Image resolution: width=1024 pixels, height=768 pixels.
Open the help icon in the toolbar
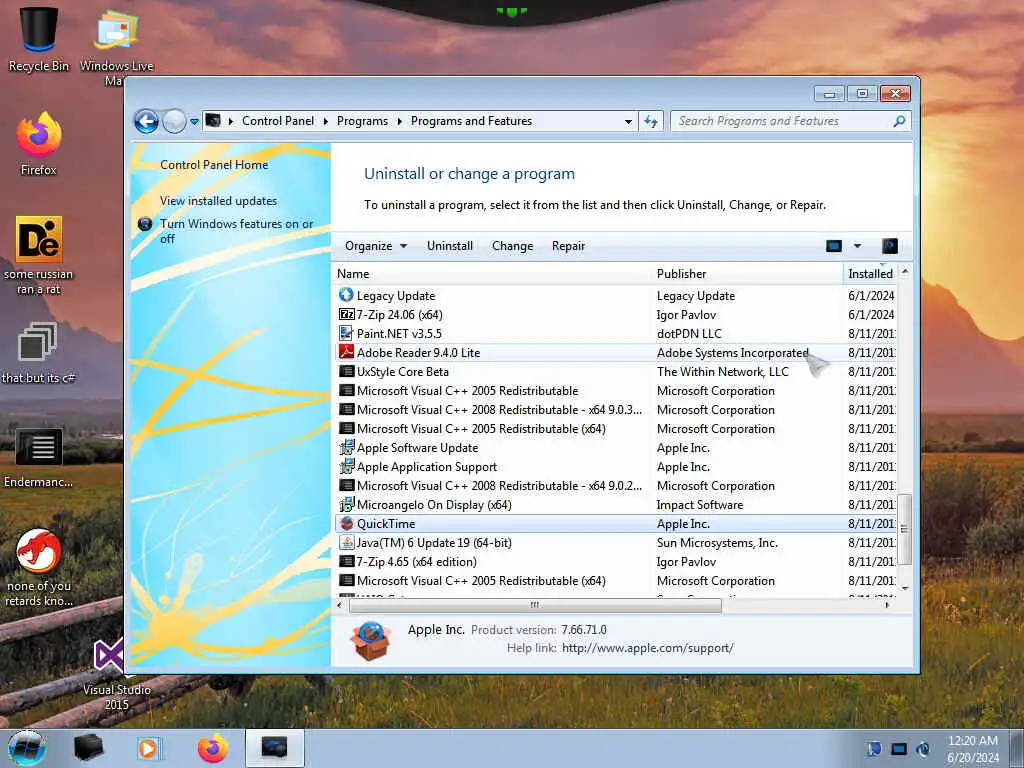click(x=889, y=246)
